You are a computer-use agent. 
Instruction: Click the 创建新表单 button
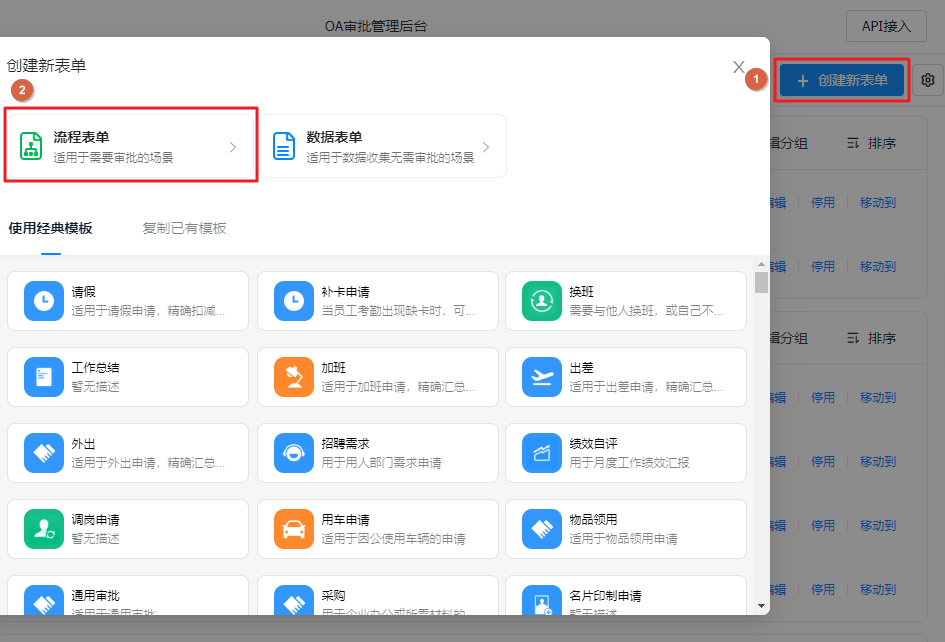click(841, 79)
